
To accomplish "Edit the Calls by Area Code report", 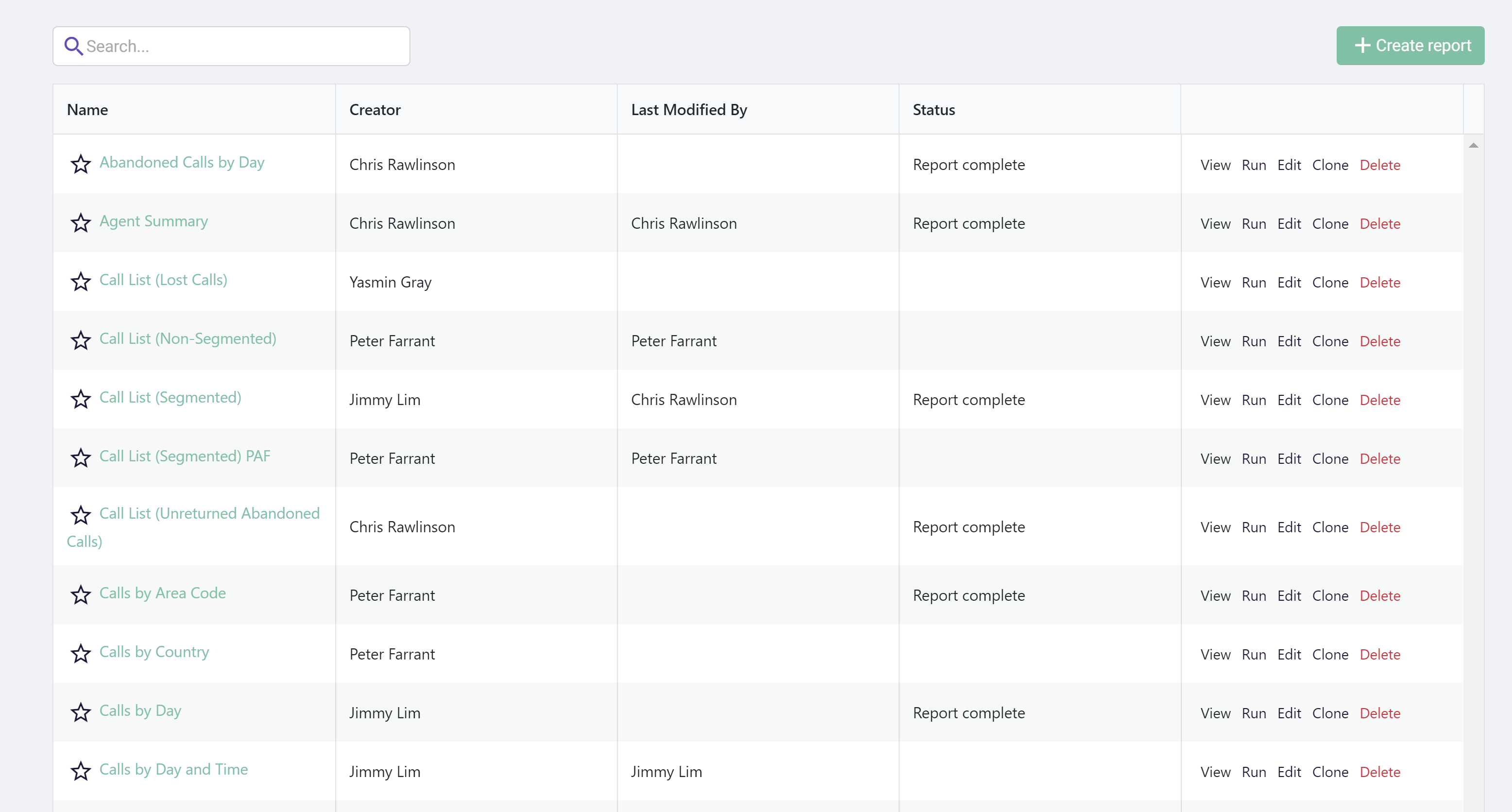I will pos(1289,596).
